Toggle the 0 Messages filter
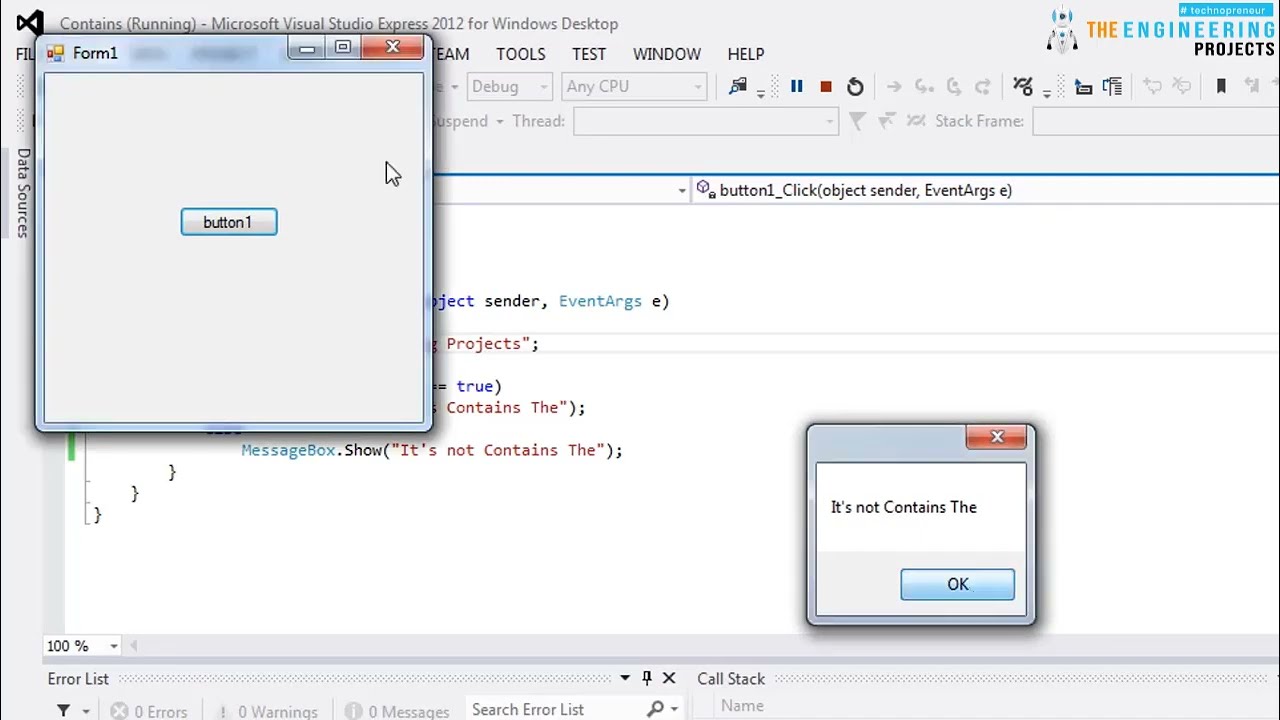The height and width of the screenshot is (720, 1280). 397,712
